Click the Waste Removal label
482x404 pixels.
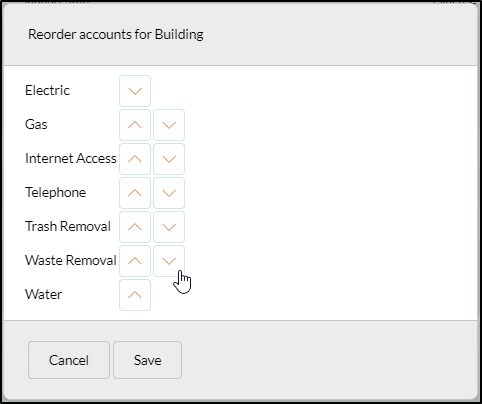point(71,260)
